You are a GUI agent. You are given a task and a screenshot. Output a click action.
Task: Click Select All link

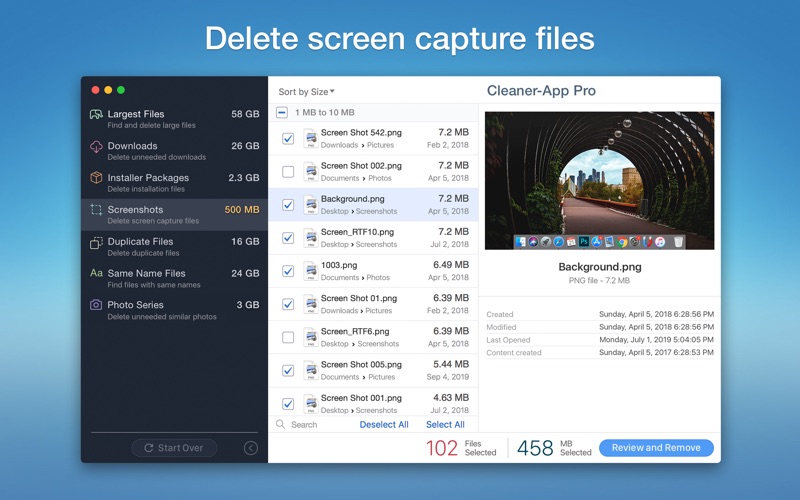(445, 425)
